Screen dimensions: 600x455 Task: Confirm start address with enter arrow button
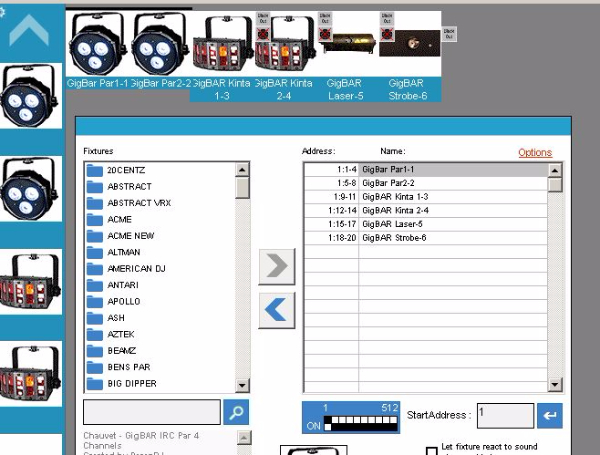[x=549, y=415]
